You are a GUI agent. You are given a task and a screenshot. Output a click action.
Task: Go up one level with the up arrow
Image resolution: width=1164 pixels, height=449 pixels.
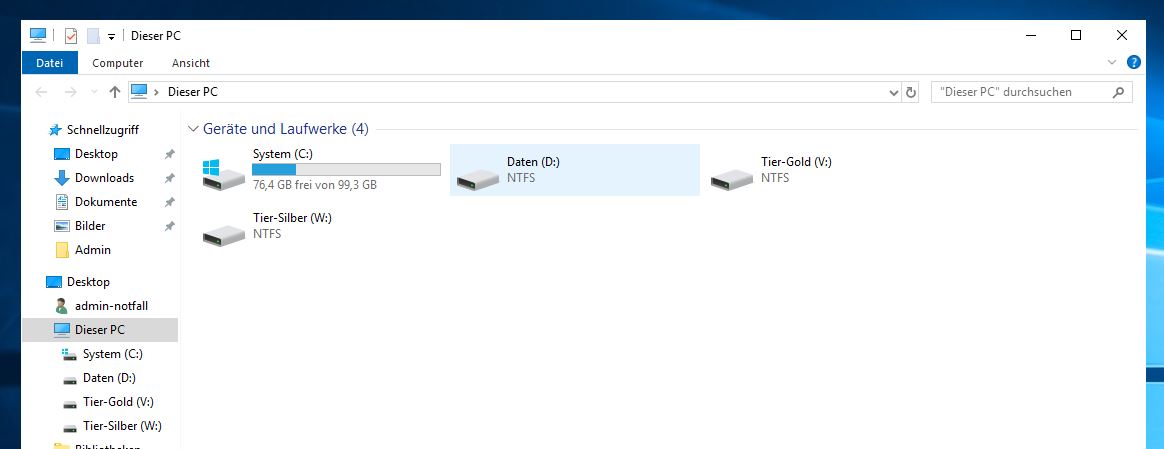pyautogui.click(x=114, y=92)
